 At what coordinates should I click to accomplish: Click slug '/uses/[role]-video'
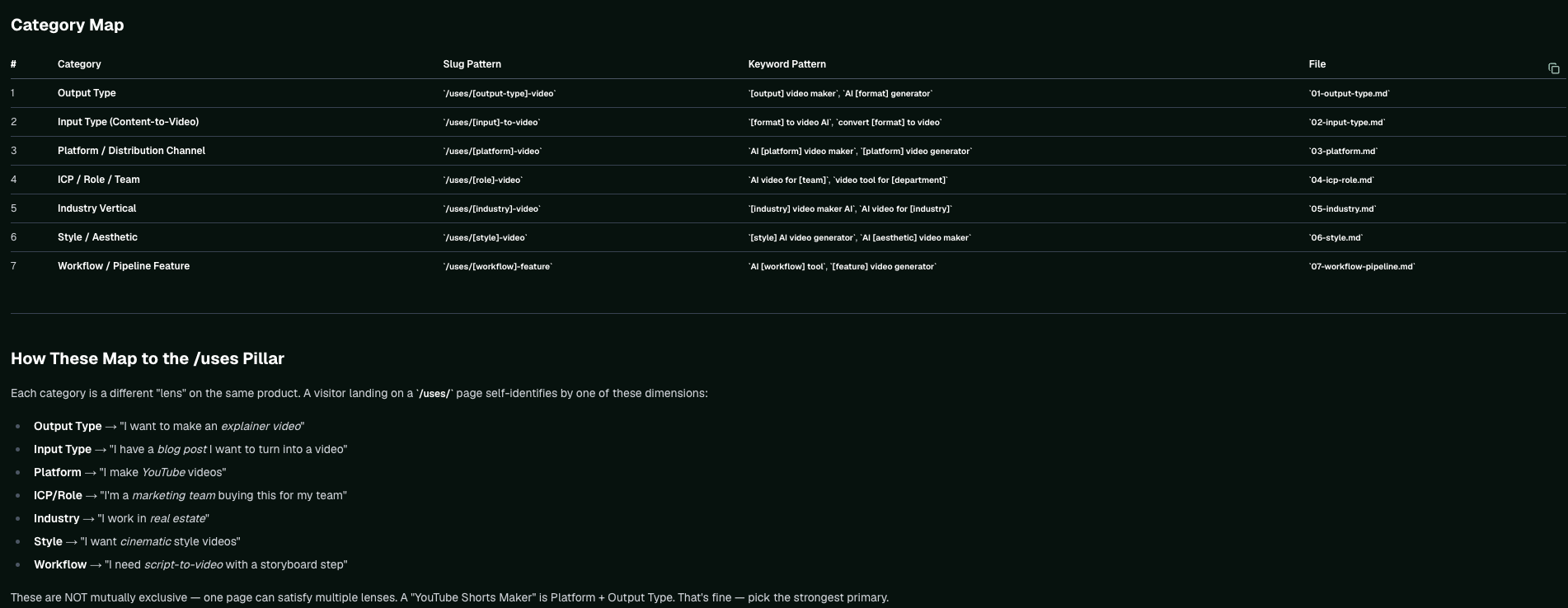pyautogui.click(x=483, y=180)
